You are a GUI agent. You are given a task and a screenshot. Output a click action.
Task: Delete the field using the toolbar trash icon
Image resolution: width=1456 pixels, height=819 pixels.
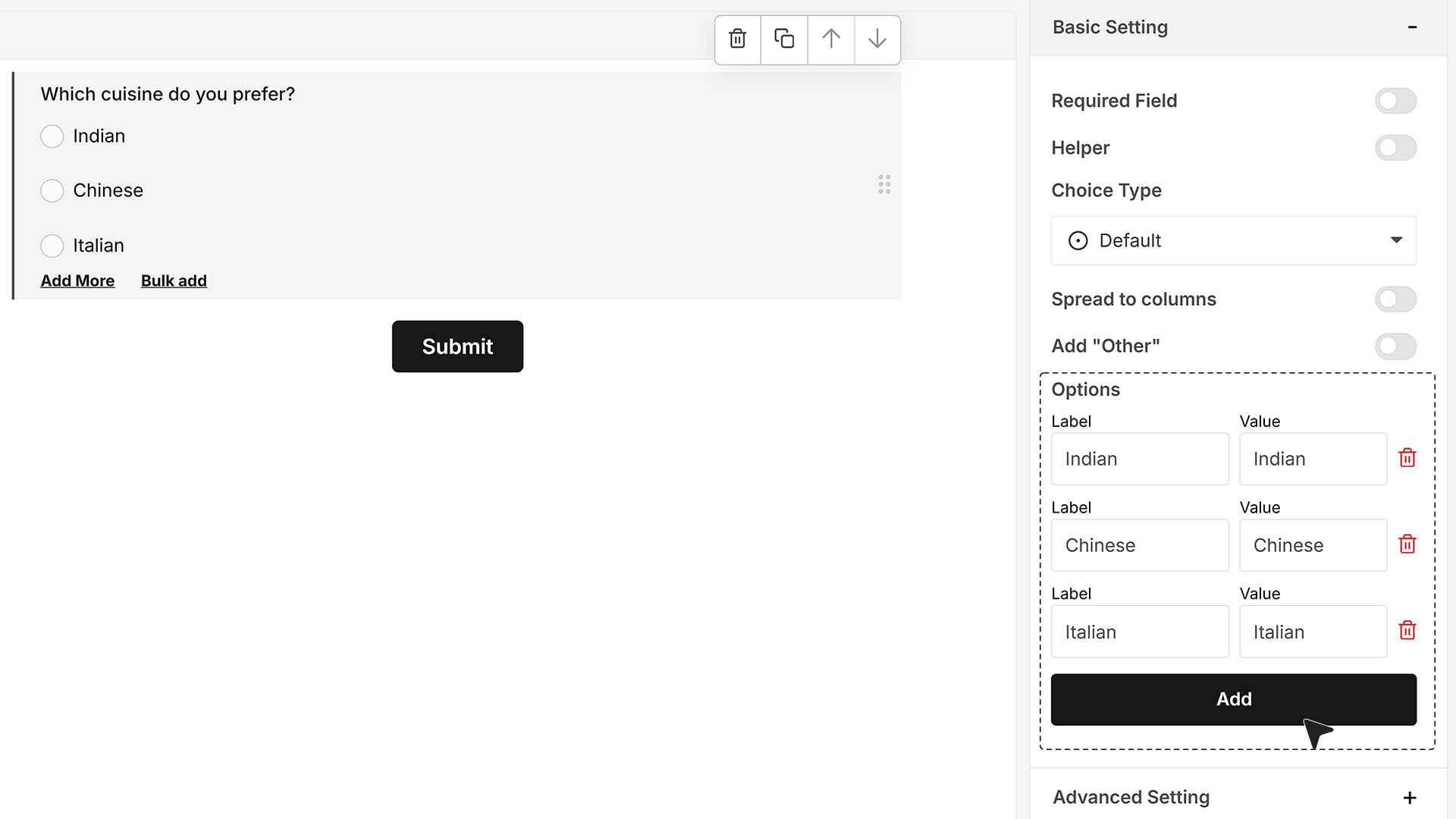pyautogui.click(x=737, y=39)
